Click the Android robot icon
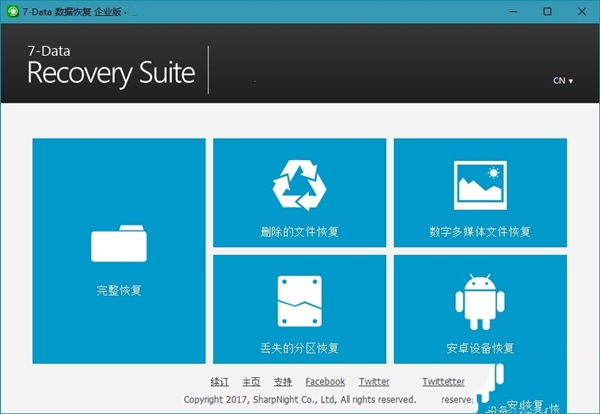The width and height of the screenshot is (600, 414). click(480, 302)
